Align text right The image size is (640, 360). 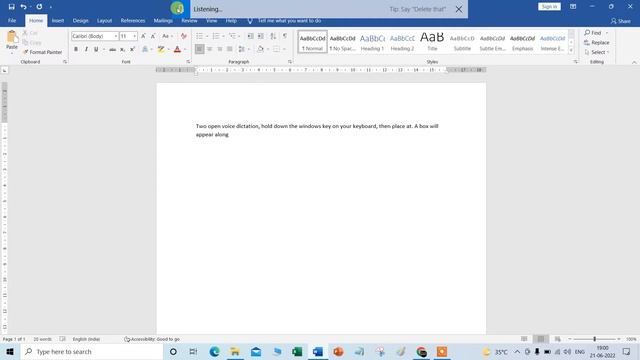tap(220, 49)
